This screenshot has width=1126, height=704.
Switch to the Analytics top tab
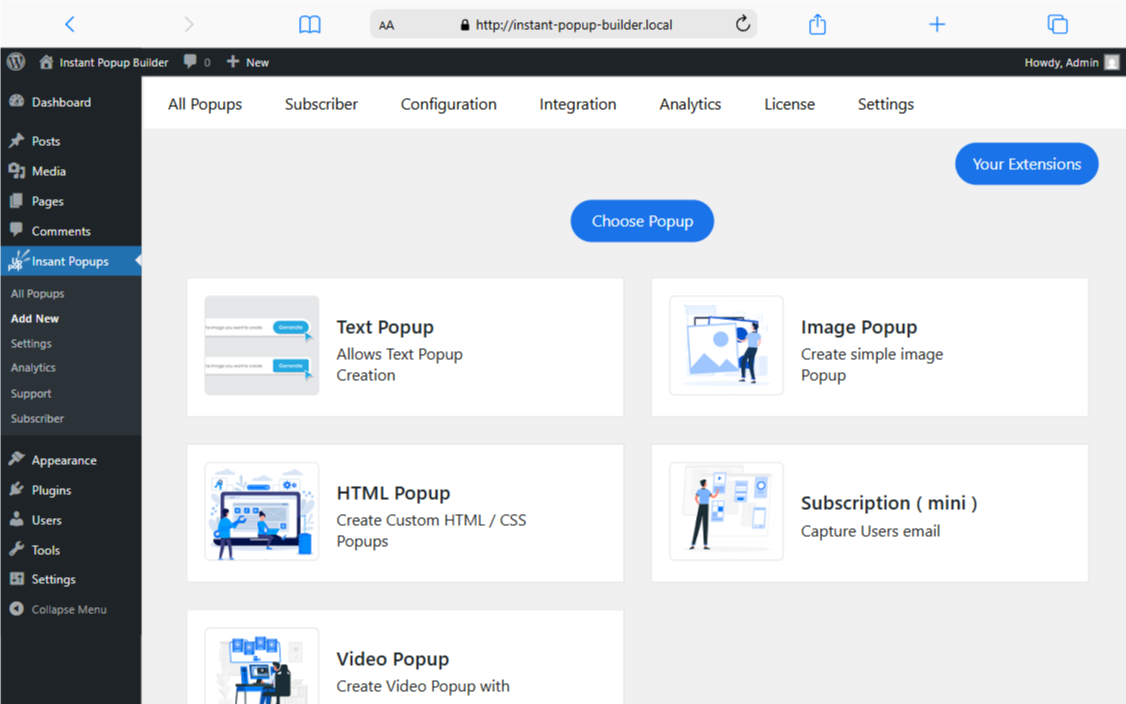[690, 104]
